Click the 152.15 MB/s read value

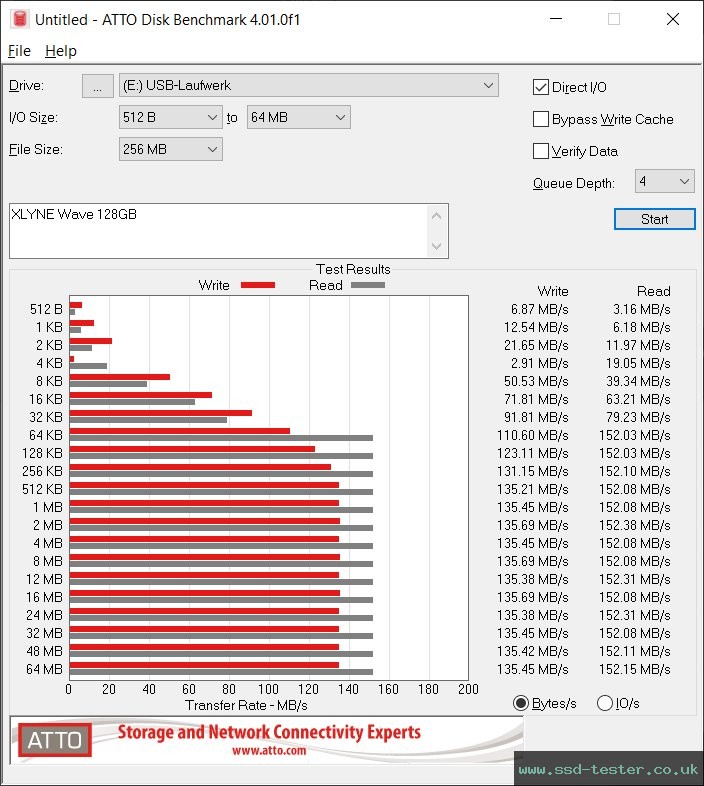635,669
